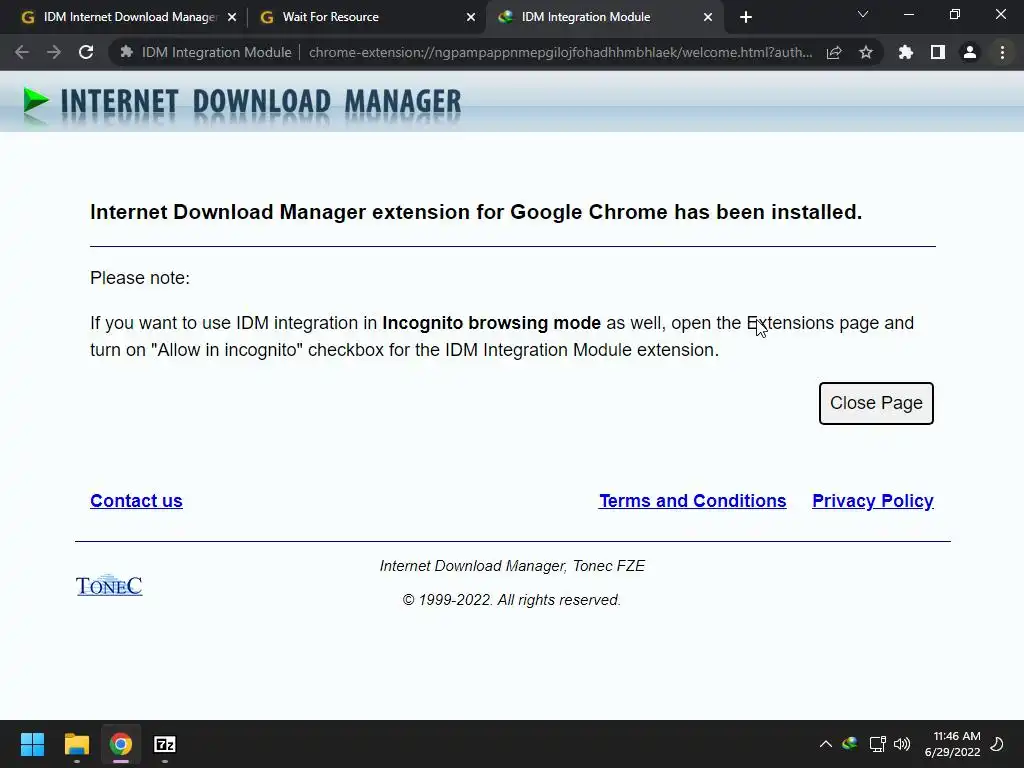
Task: Click the Tonec logo
Action: pyautogui.click(x=109, y=585)
